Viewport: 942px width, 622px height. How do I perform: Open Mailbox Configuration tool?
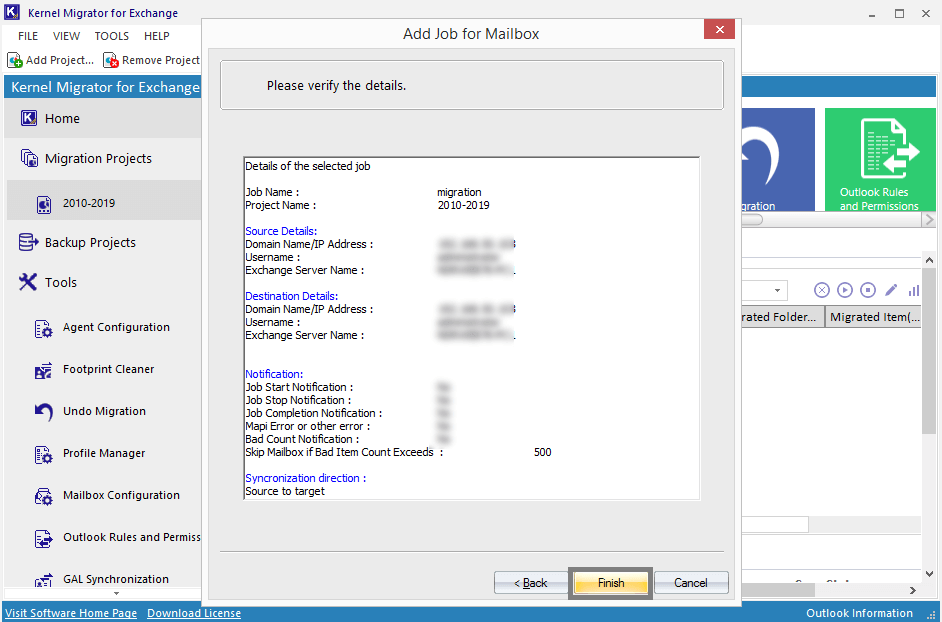pyautogui.click(x=121, y=496)
